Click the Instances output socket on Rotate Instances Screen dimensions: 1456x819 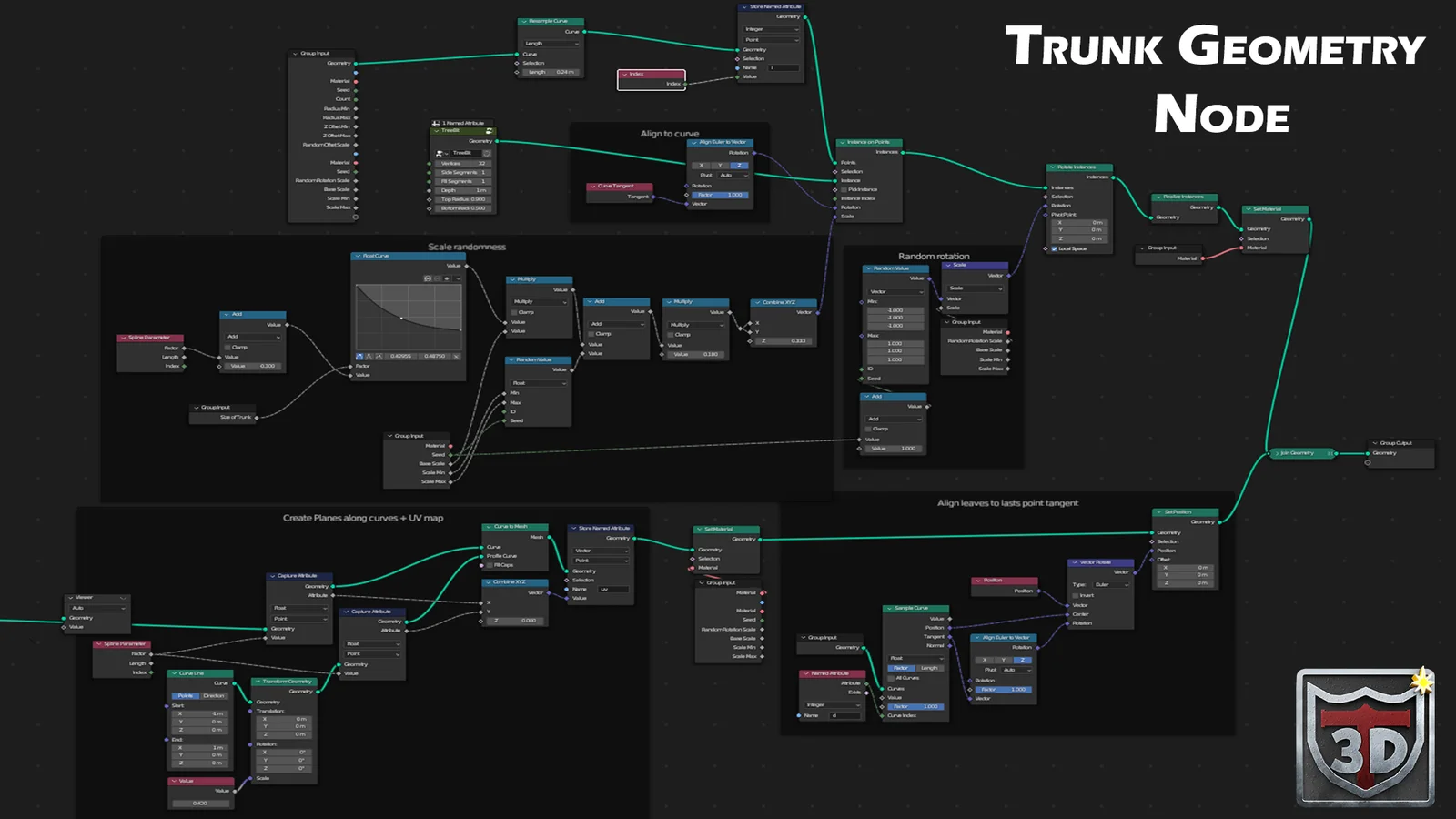[1113, 177]
